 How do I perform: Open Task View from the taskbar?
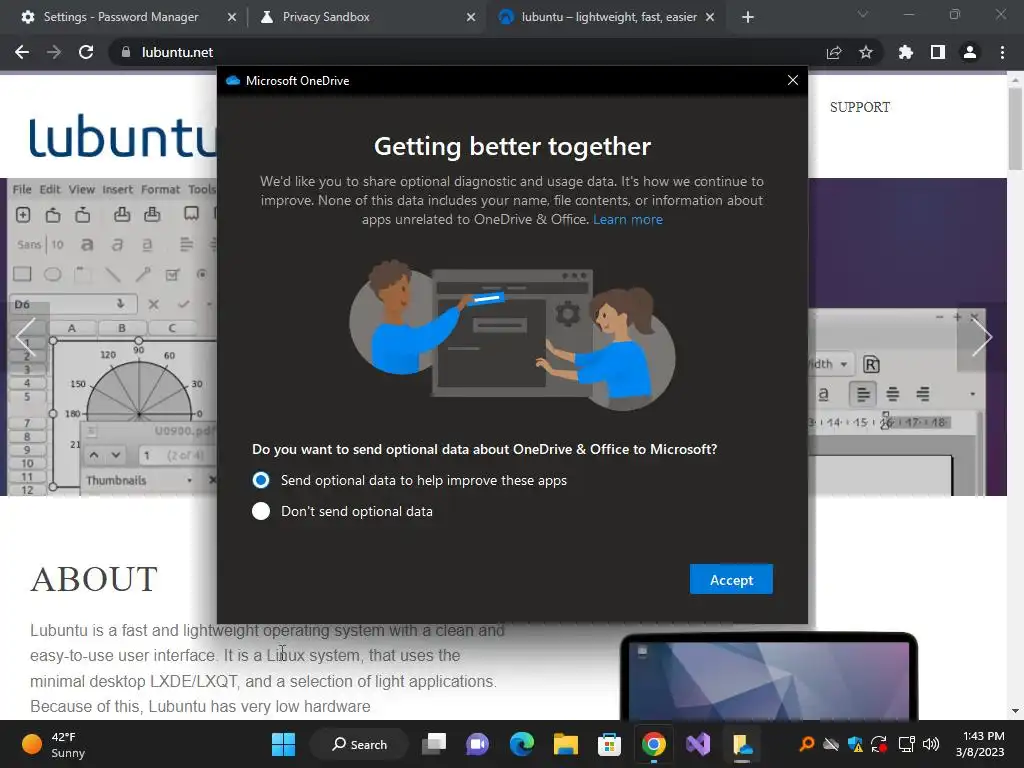[x=434, y=744]
